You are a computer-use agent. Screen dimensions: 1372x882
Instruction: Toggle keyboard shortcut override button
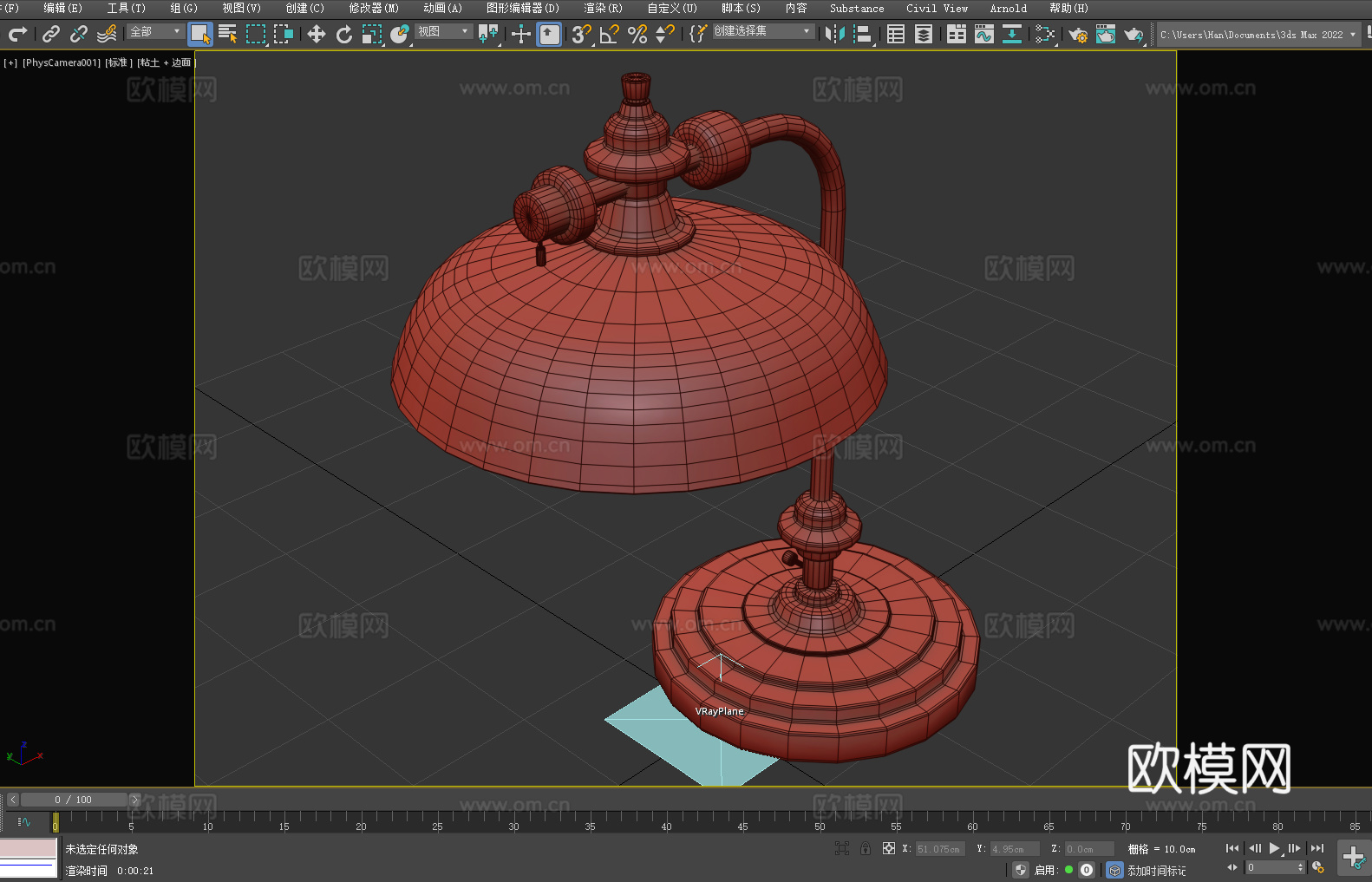(x=549, y=34)
